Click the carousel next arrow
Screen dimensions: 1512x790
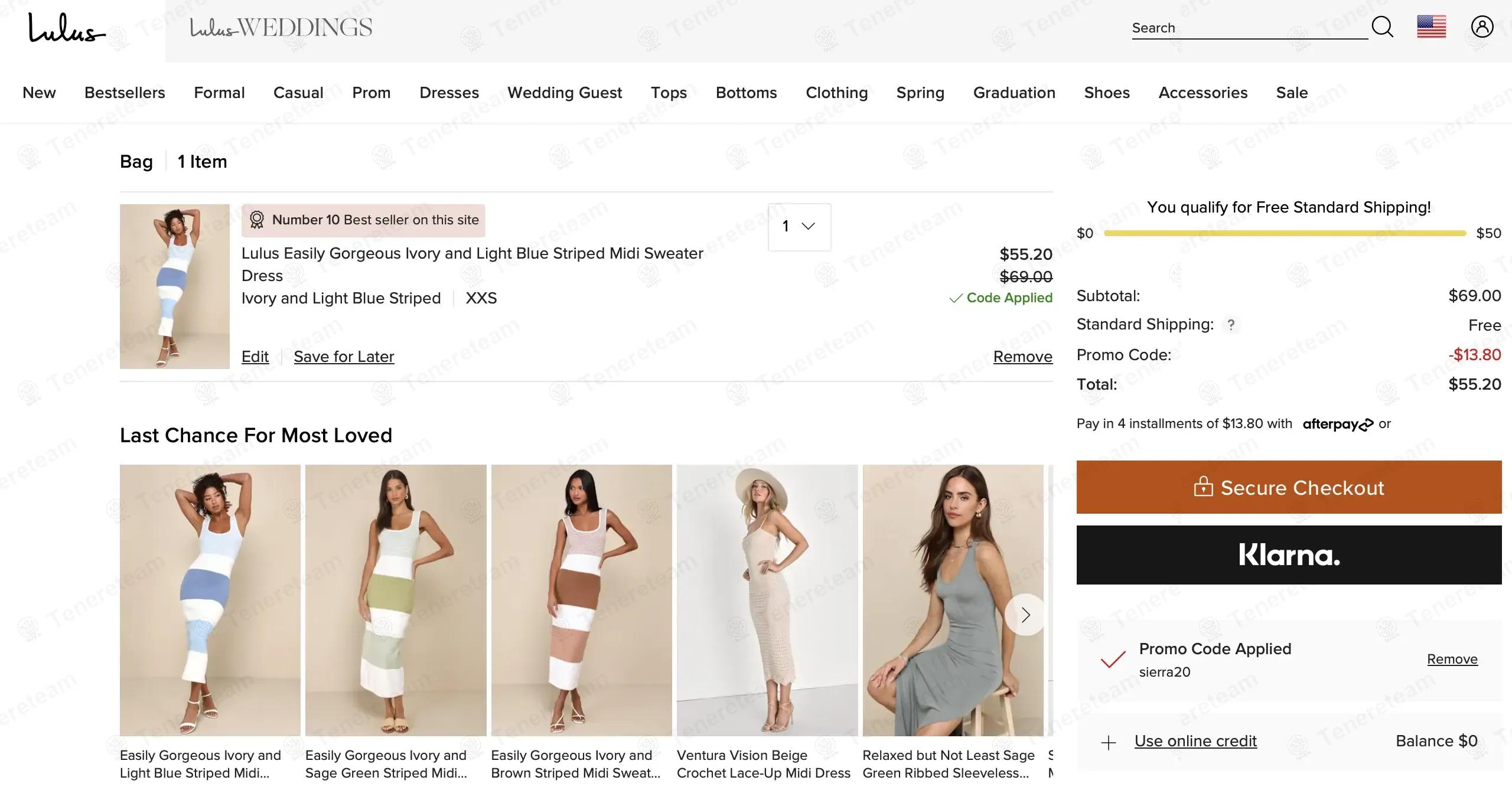pyautogui.click(x=1025, y=615)
